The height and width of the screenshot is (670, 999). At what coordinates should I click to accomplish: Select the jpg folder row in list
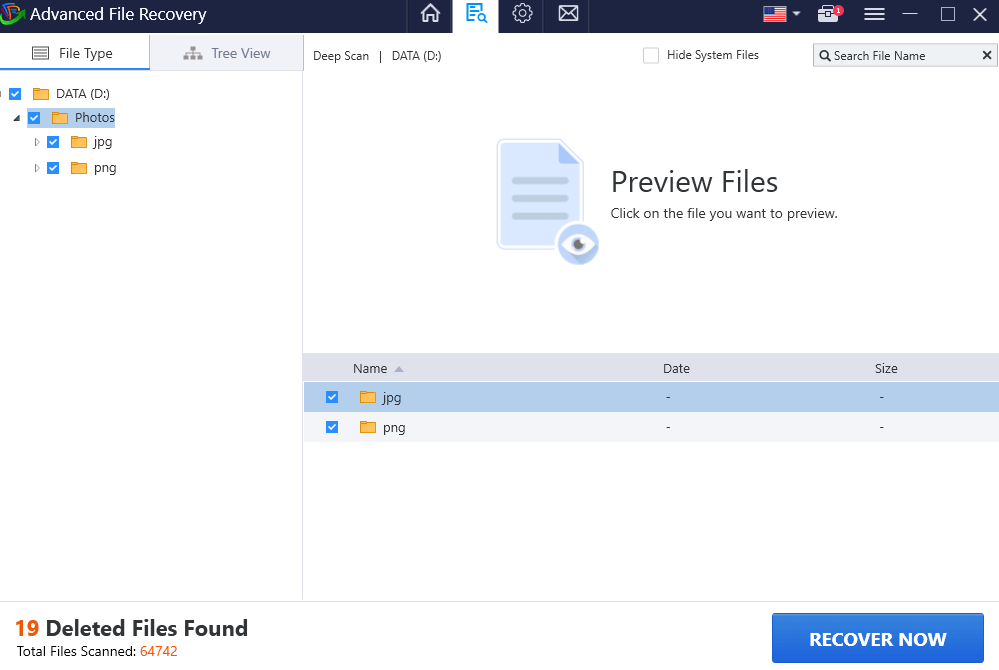click(x=651, y=397)
